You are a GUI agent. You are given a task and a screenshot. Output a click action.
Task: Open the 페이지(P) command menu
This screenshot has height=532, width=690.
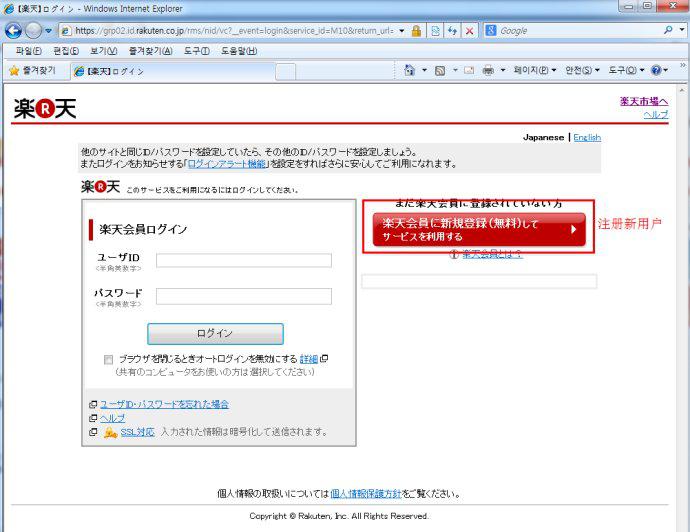click(535, 70)
